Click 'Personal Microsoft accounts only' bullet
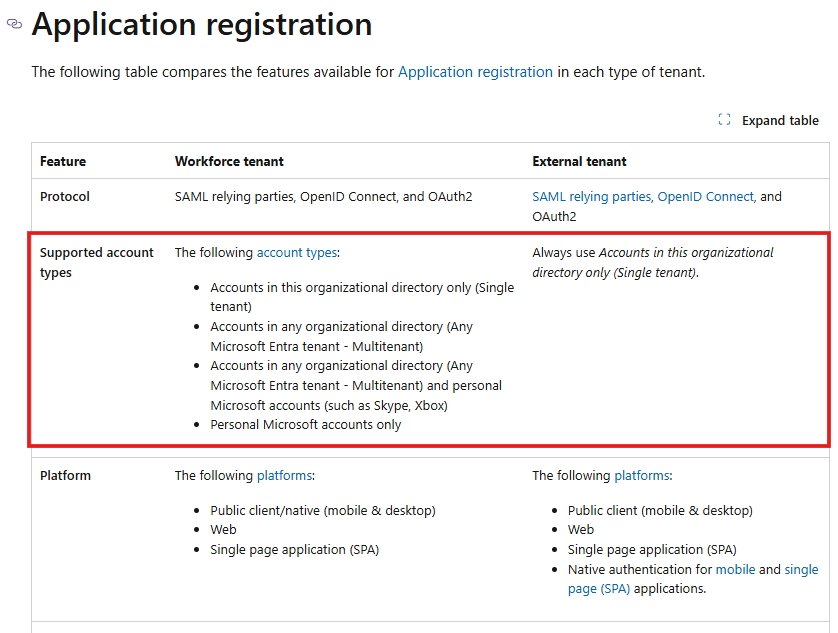Screen dimensions: 838x633 [x=305, y=424]
